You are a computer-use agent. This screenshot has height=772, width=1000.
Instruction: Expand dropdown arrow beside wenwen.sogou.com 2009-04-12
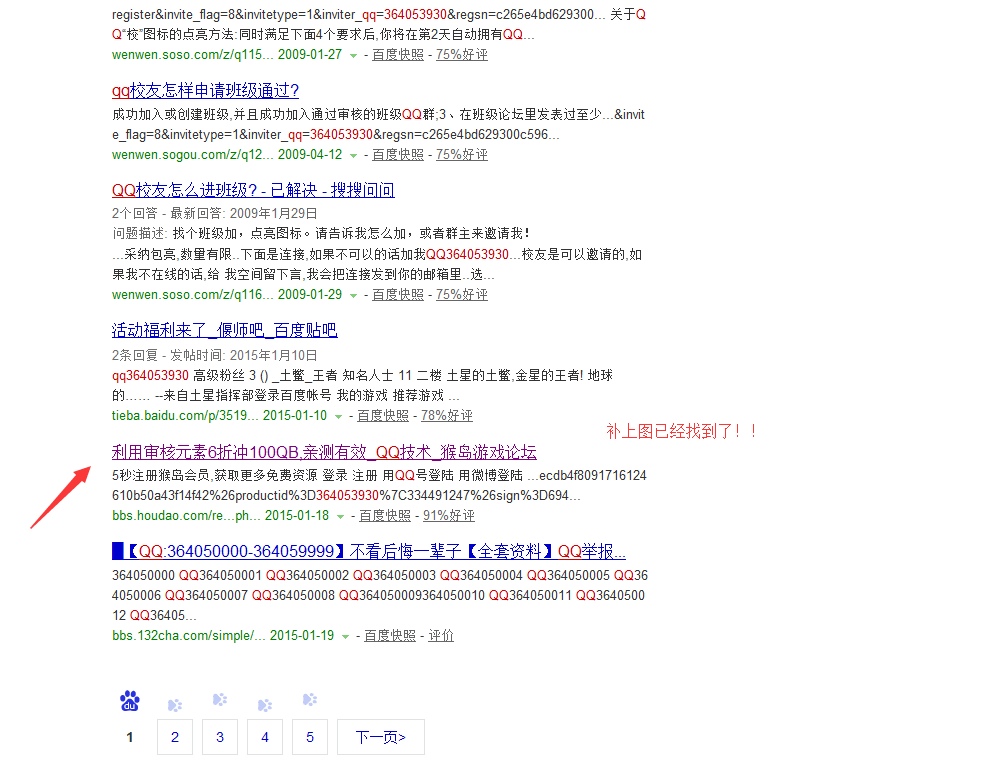(x=353, y=156)
